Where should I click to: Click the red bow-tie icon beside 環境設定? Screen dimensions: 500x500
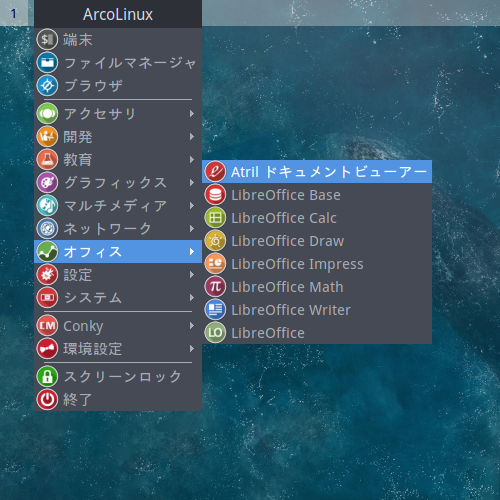point(47,348)
